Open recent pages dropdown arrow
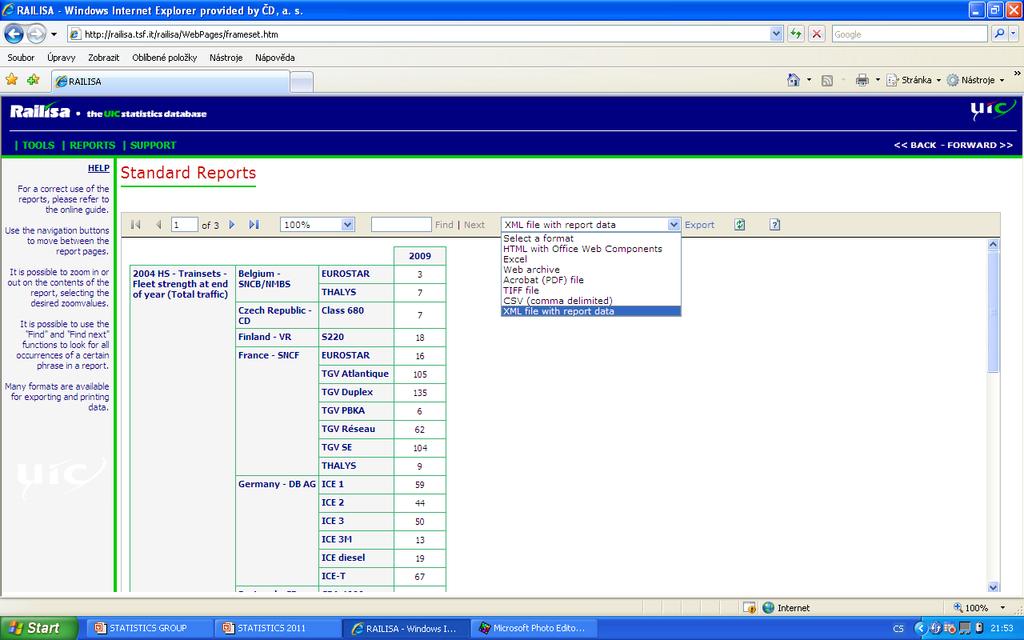 tap(54, 34)
